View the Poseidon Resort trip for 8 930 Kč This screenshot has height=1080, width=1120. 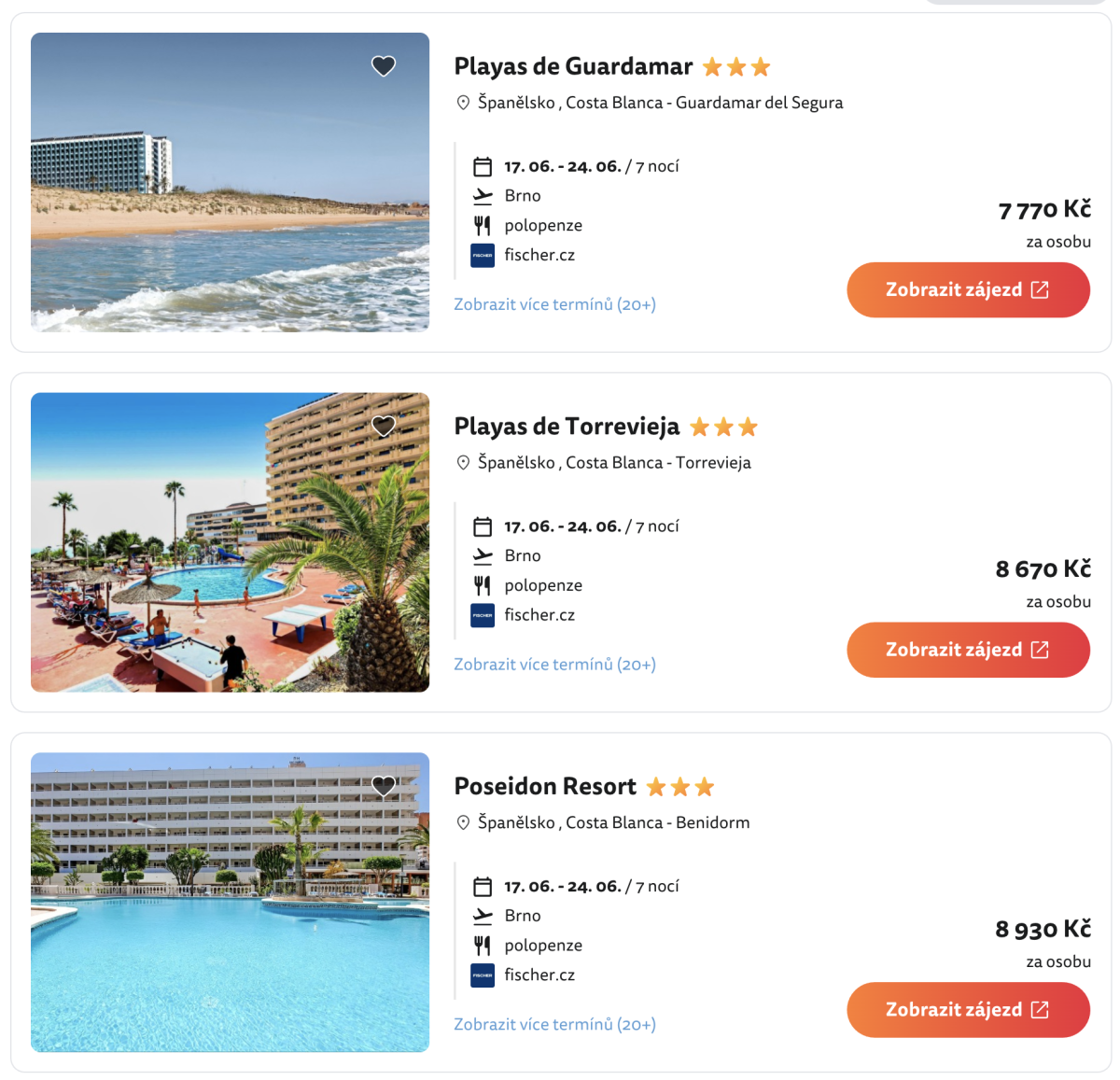(x=968, y=1010)
